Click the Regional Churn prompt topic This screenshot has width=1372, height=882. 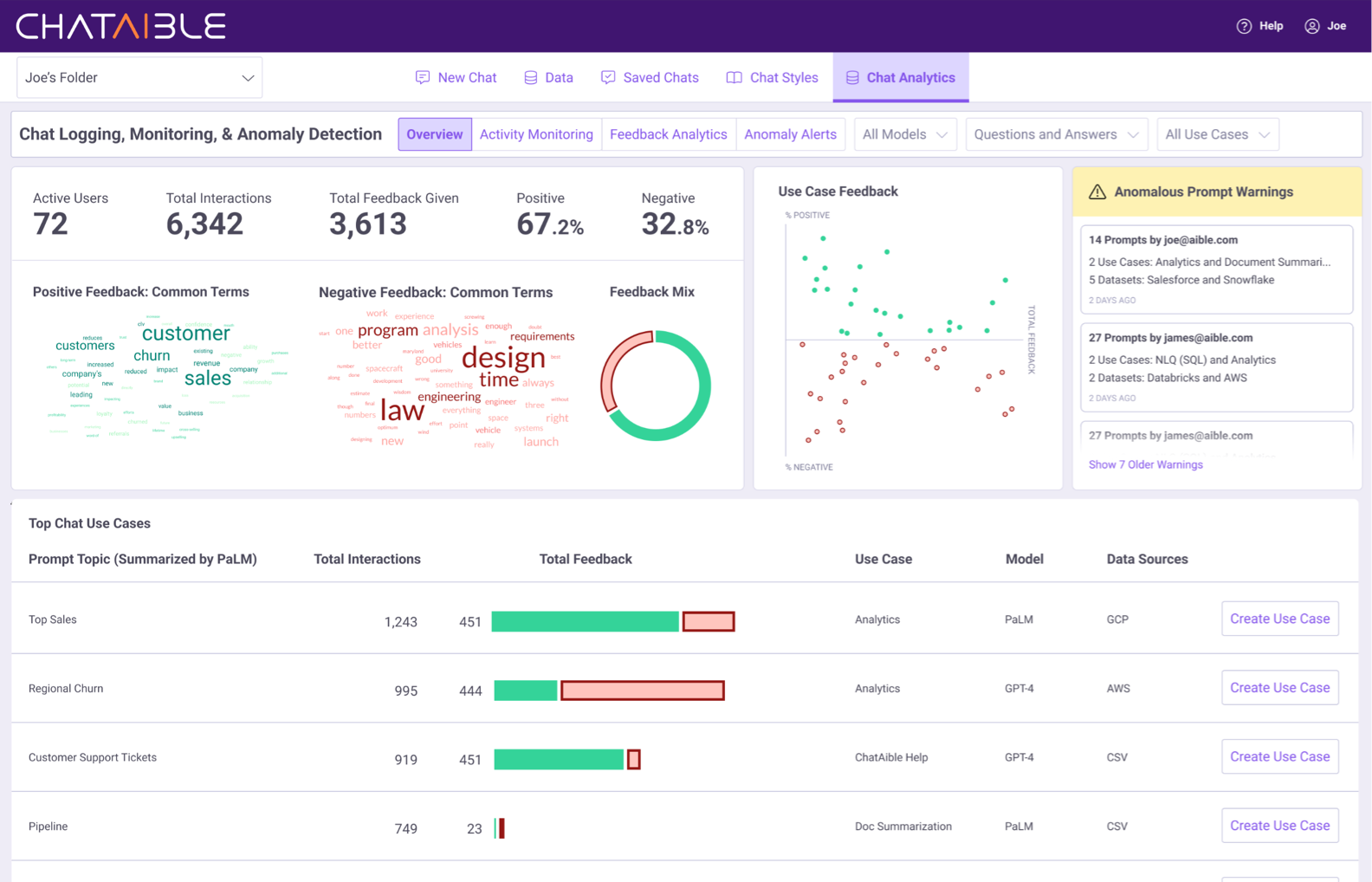coord(66,689)
